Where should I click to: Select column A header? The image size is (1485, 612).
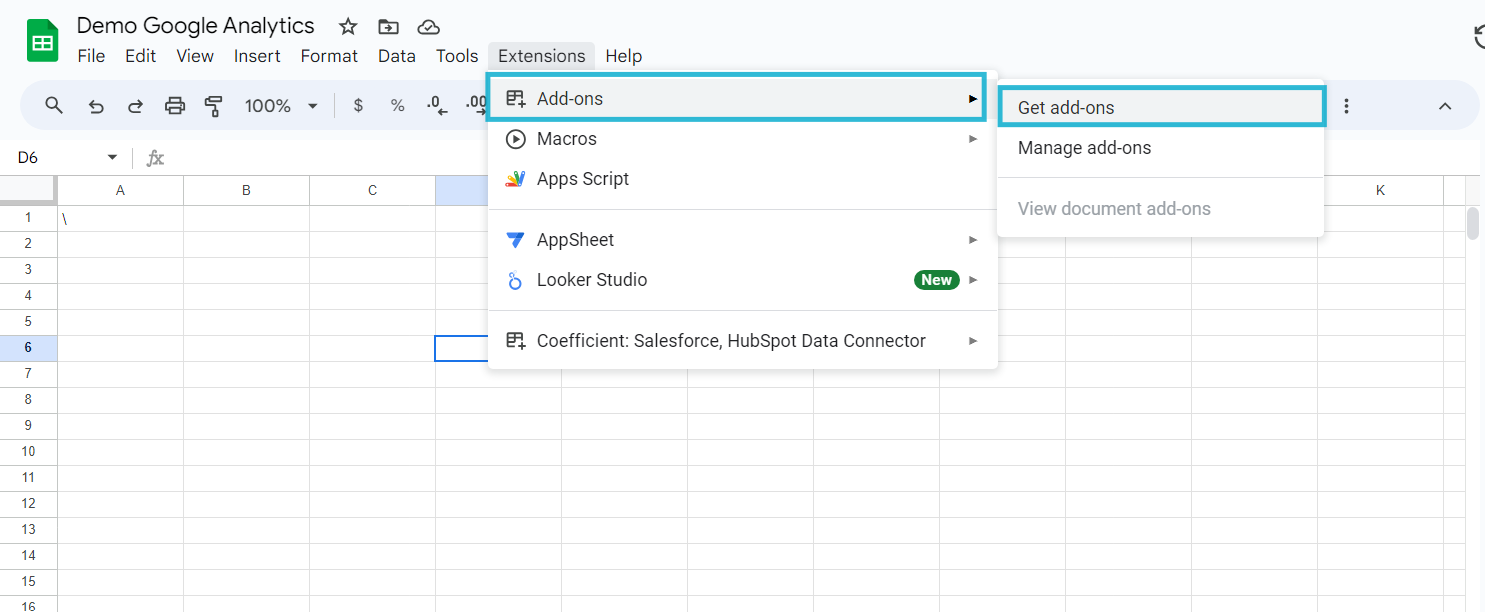pos(120,190)
